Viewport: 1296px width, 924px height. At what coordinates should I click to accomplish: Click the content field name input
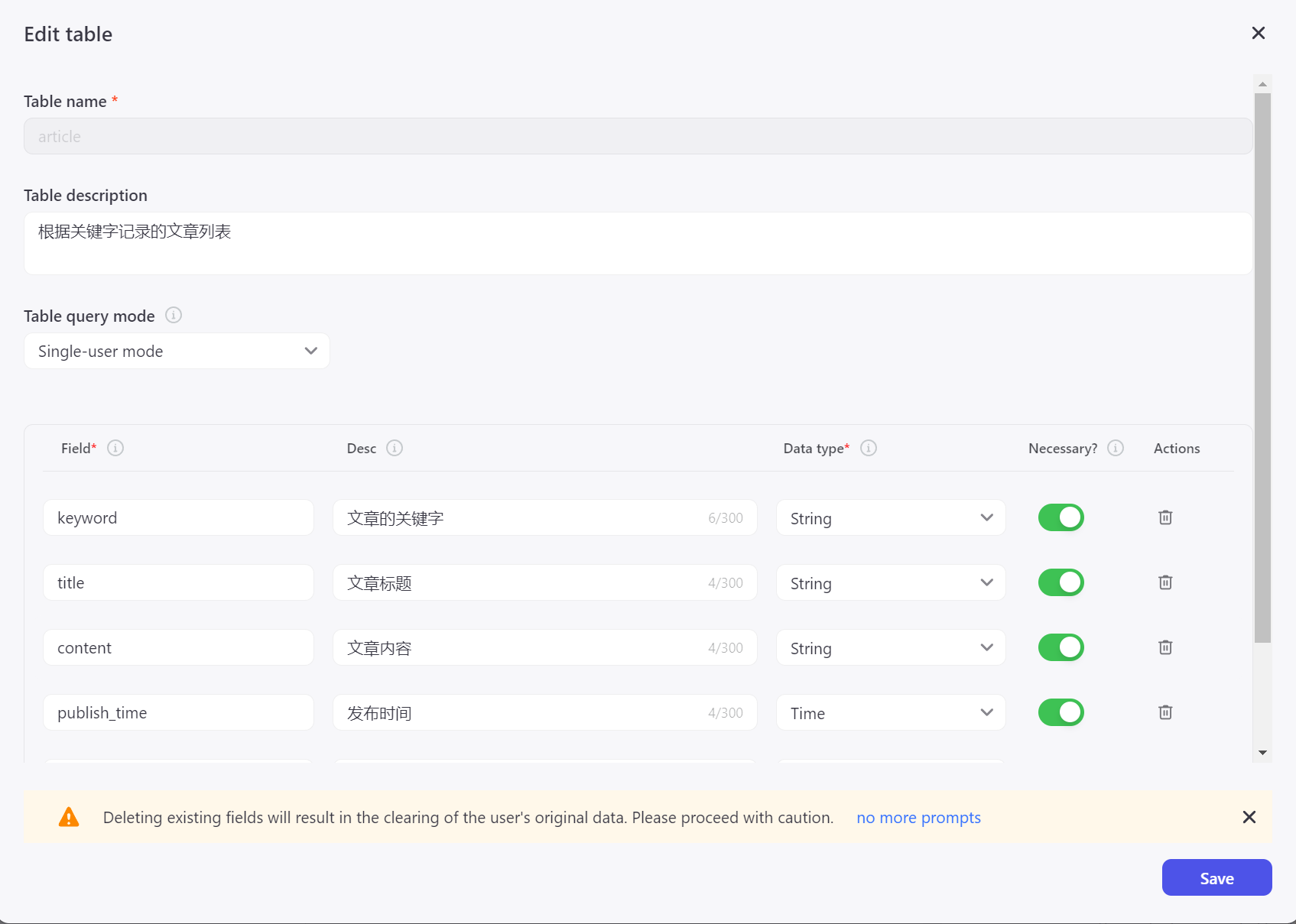coord(178,648)
